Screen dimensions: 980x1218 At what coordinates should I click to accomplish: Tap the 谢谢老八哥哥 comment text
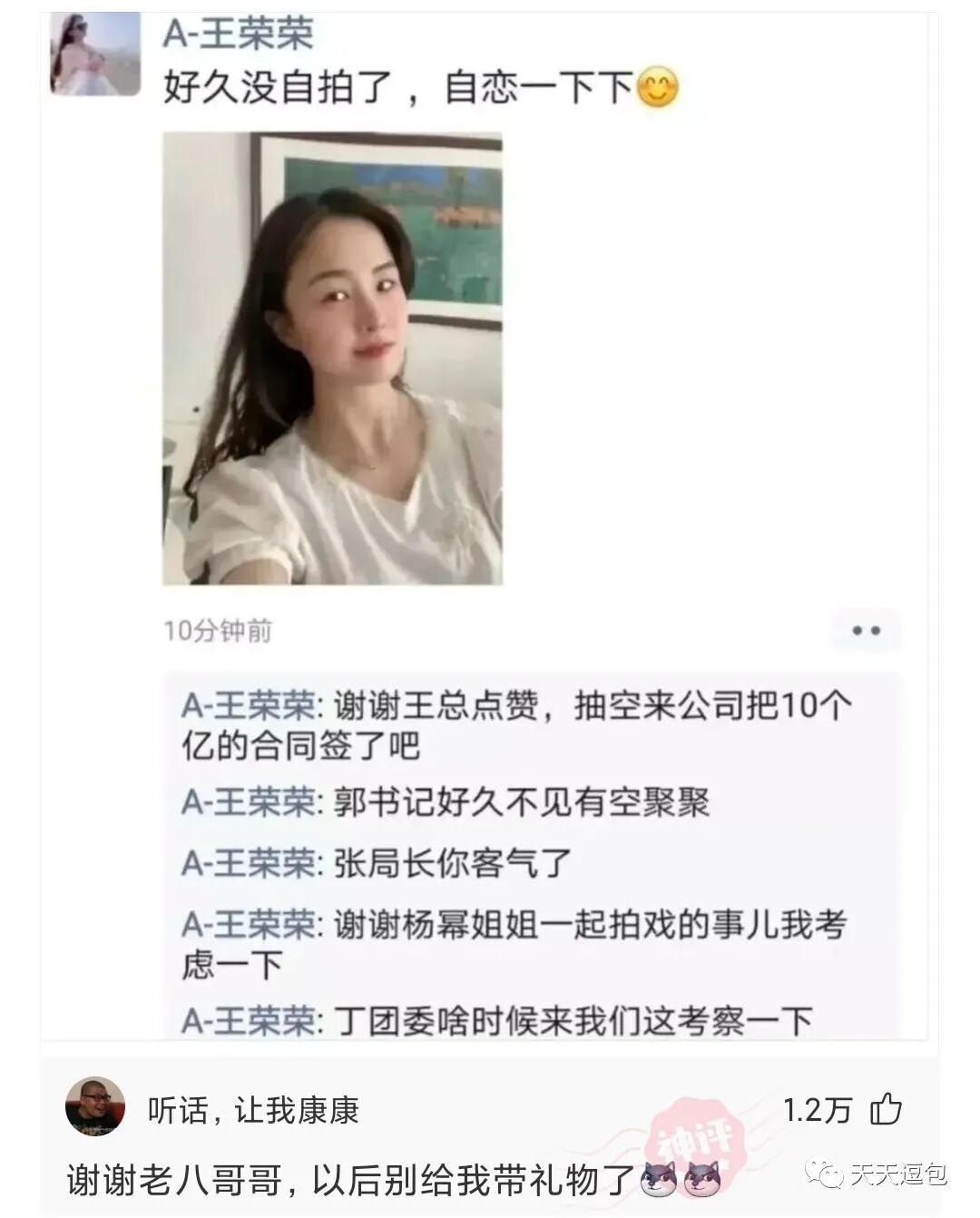[349, 1179]
